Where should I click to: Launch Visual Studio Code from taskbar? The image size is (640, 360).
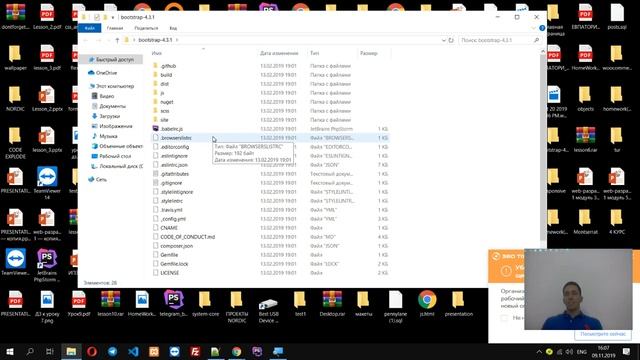(133, 351)
